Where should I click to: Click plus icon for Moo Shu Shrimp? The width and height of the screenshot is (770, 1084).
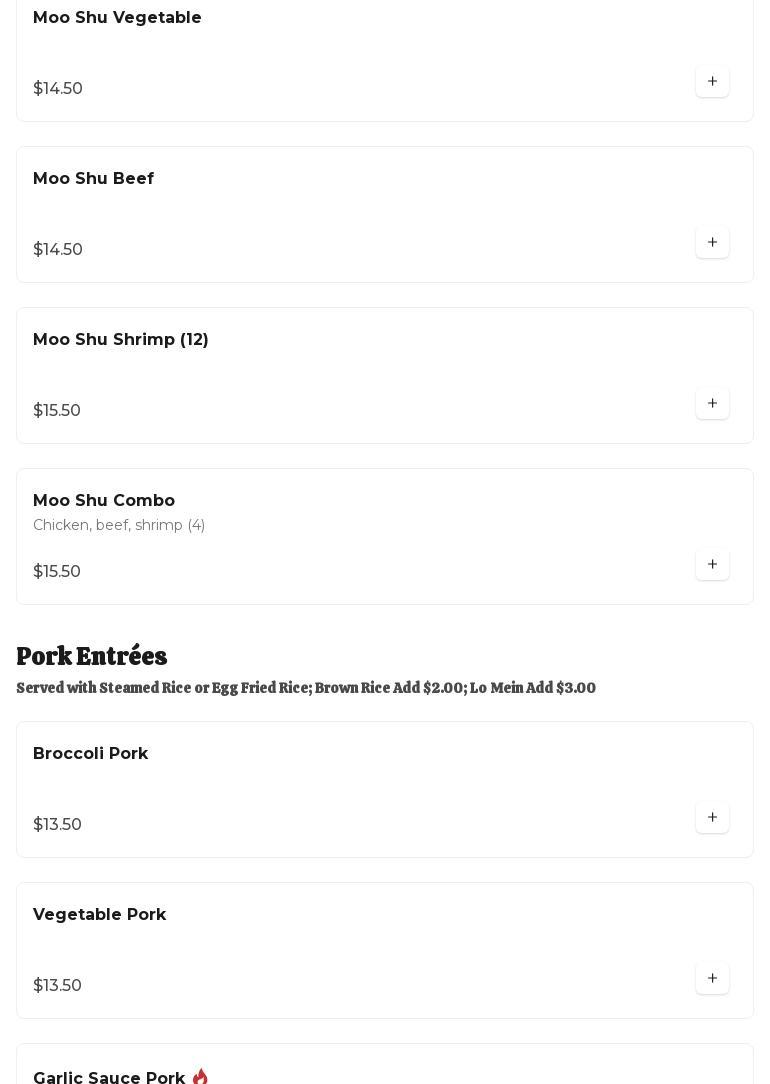click(712, 403)
